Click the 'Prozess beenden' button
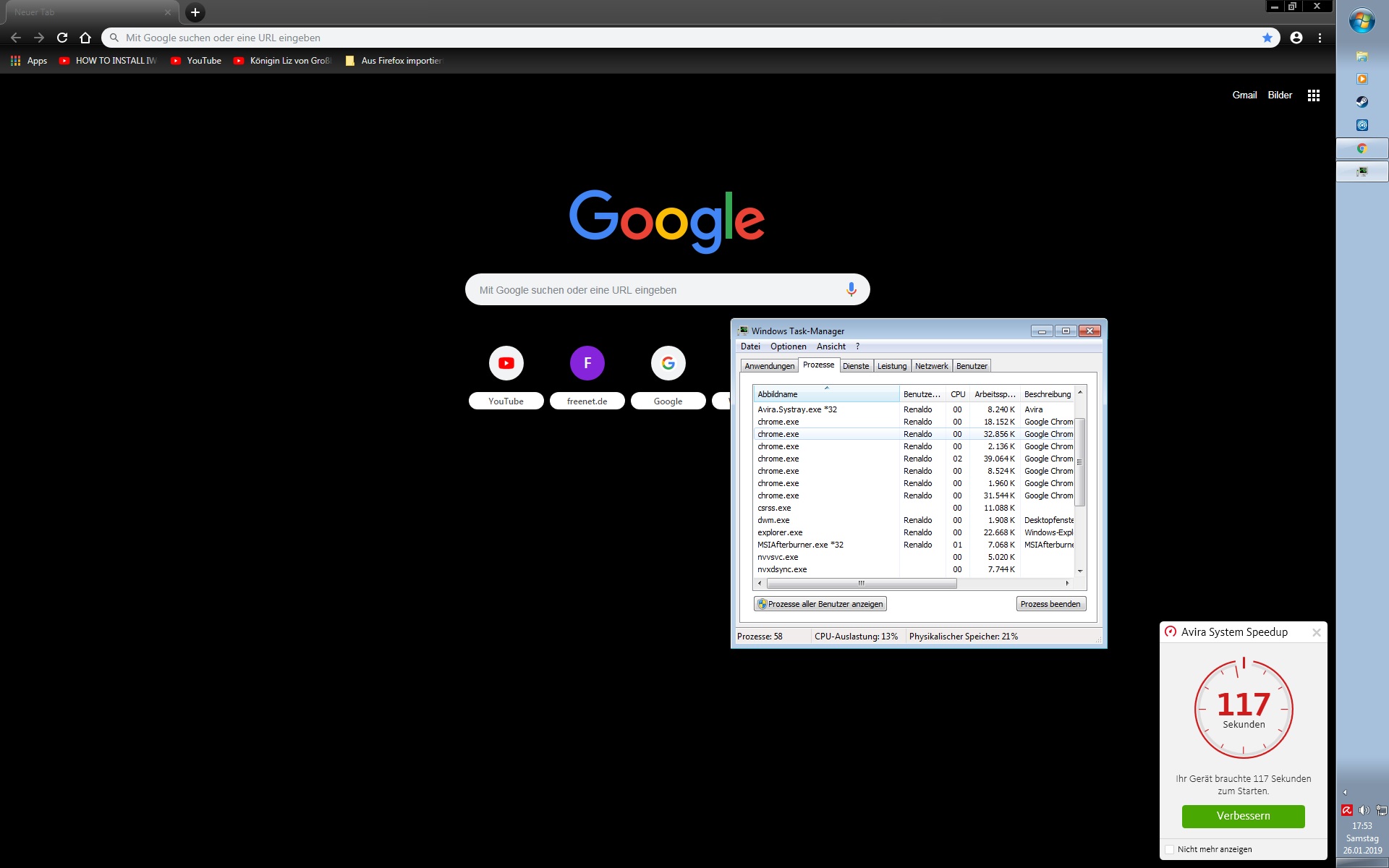The image size is (1389, 868). (x=1050, y=604)
